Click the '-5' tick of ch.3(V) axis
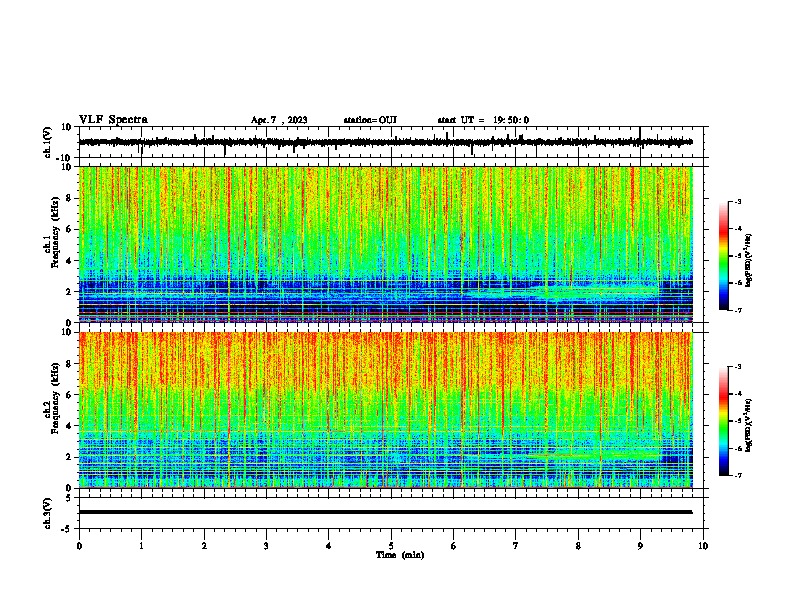This screenshot has width=792, height=612. tap(68, 529)
